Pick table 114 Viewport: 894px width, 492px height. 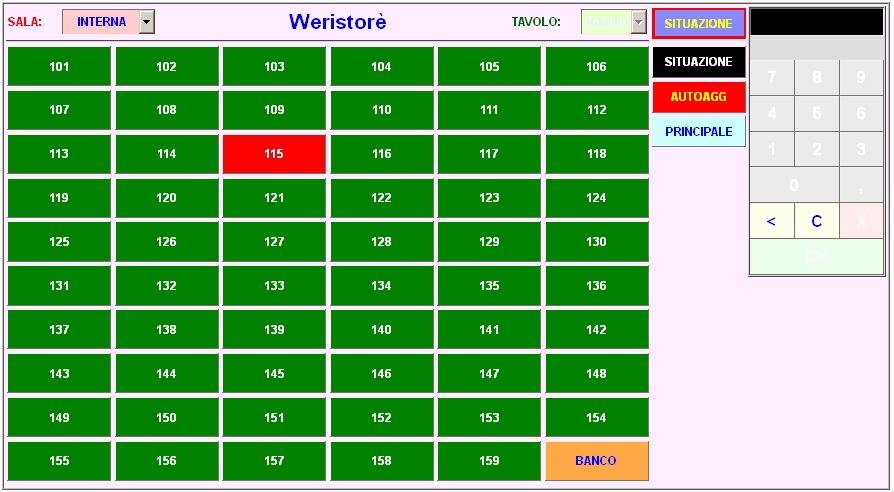(166, 154)
